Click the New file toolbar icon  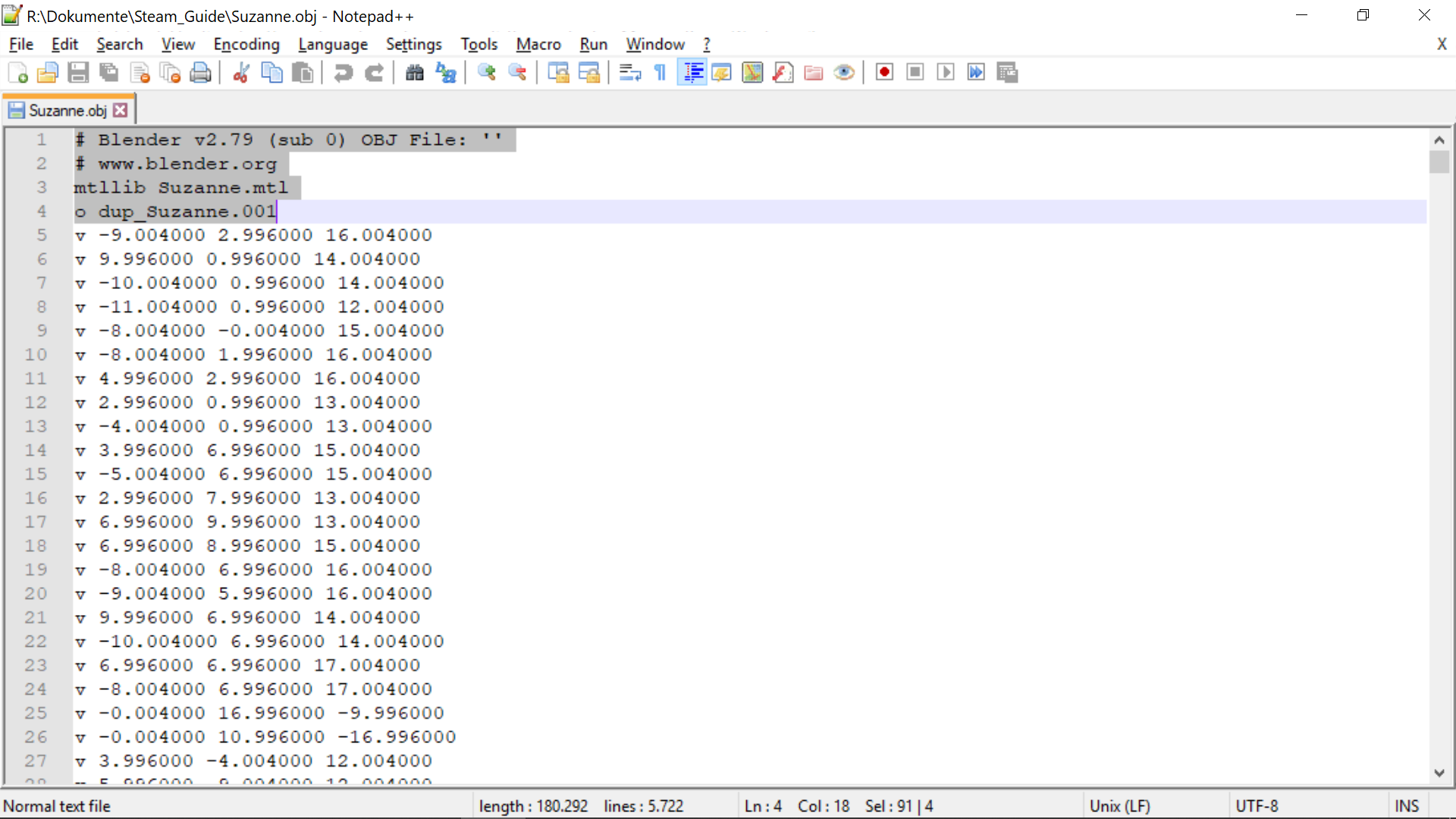point(17,73)
